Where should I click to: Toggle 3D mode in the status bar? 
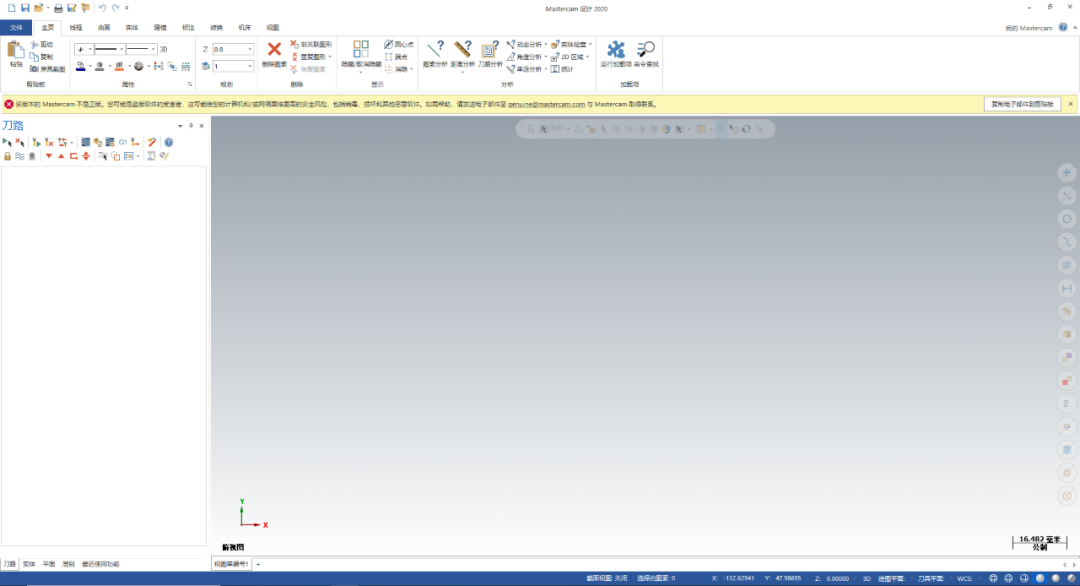click(x=866, y=578)
